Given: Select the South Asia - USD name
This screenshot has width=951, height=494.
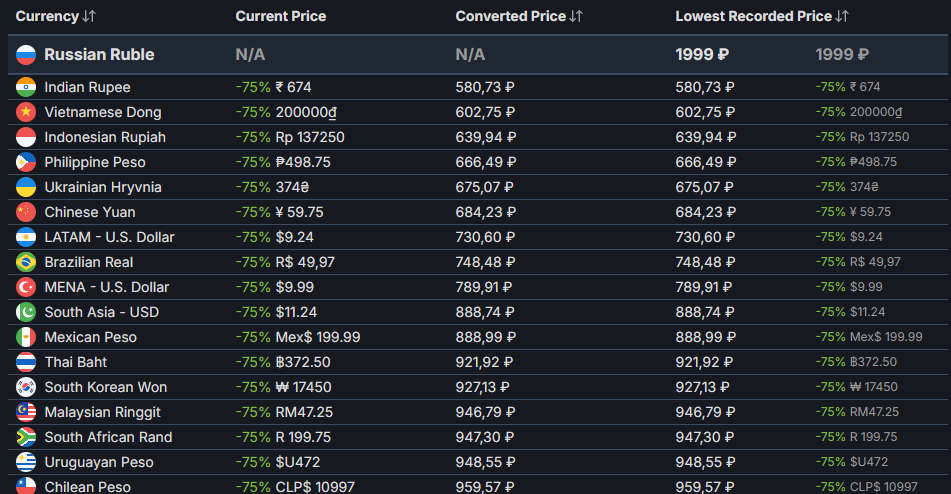Looking at the screenshot, I should pyautogui.click(x=101, y=312).
